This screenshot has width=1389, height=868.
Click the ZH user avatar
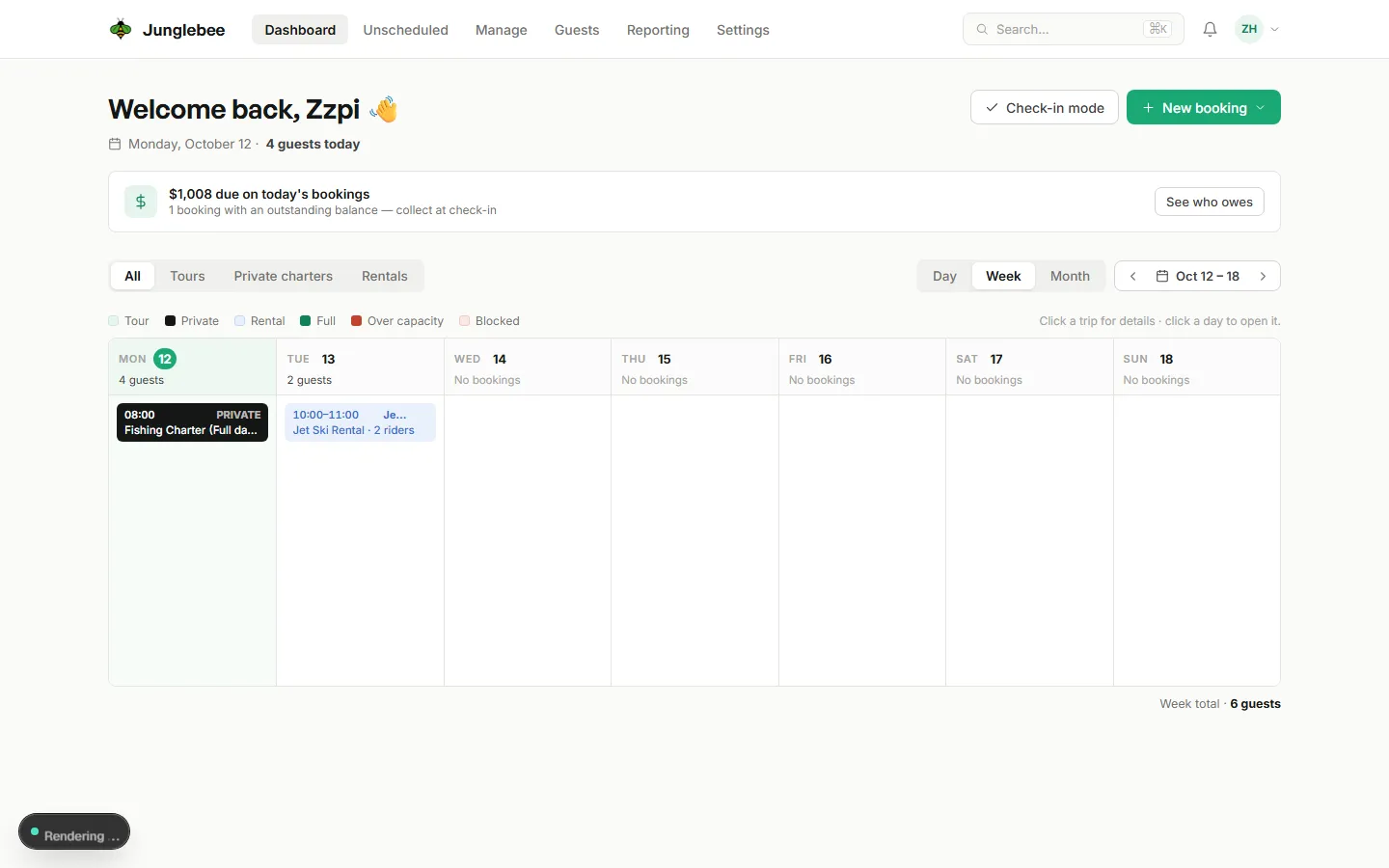pos(1249,29)
